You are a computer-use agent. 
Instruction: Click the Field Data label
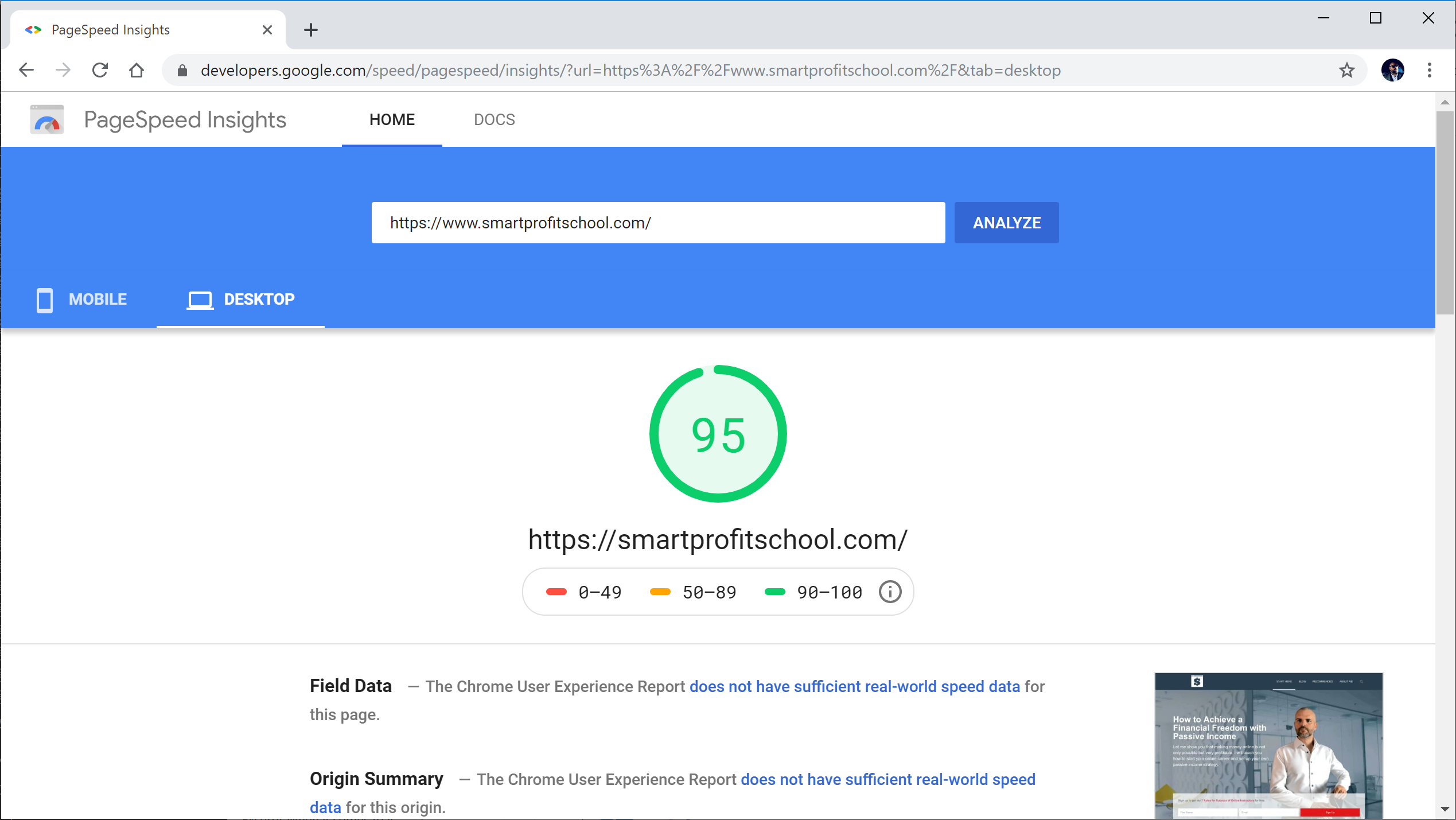coord(351,686)
